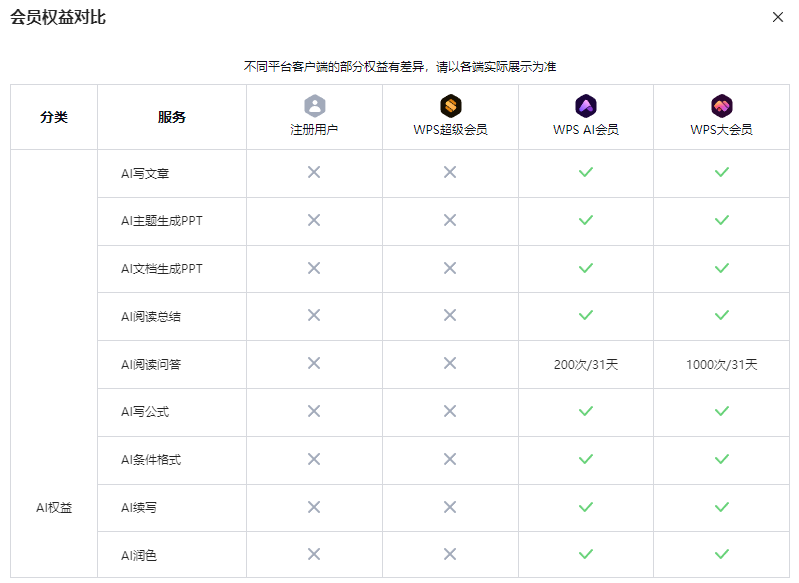Click the AI阅读总结 checkmark under WPS AI会员
Screen dimensions: 799x583
586,316
